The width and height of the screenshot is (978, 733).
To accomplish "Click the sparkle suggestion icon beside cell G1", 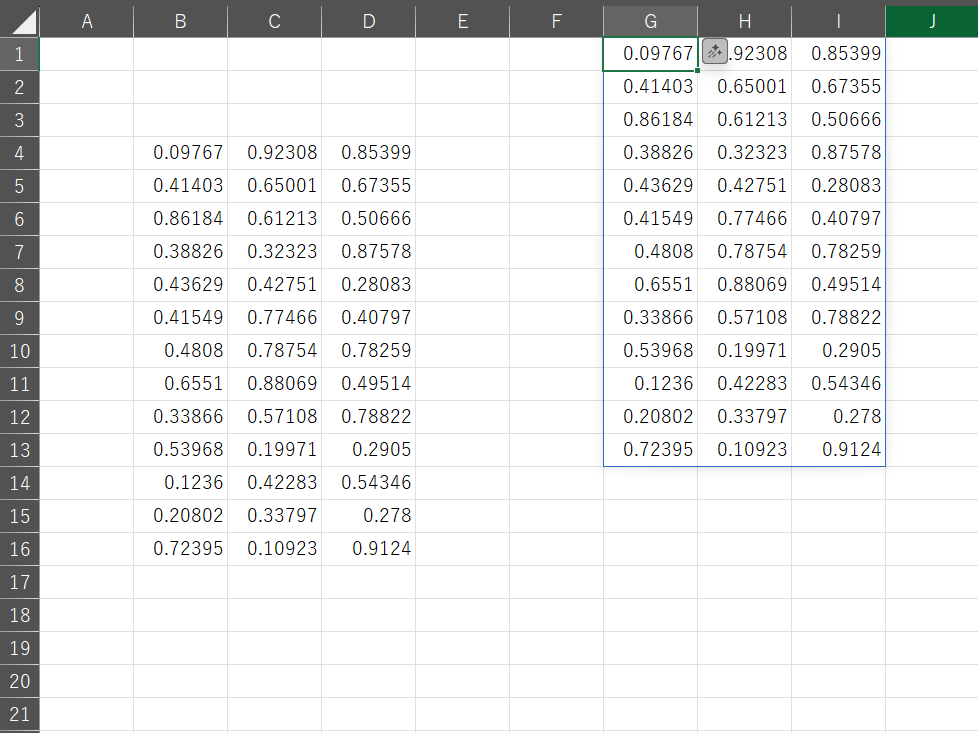I will click(715, 52).
